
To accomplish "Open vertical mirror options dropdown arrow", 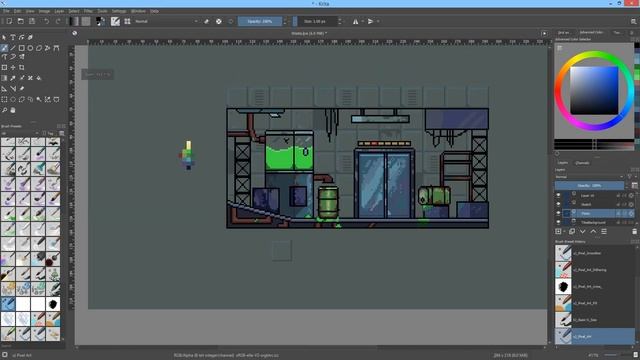I will click(378, 21).
